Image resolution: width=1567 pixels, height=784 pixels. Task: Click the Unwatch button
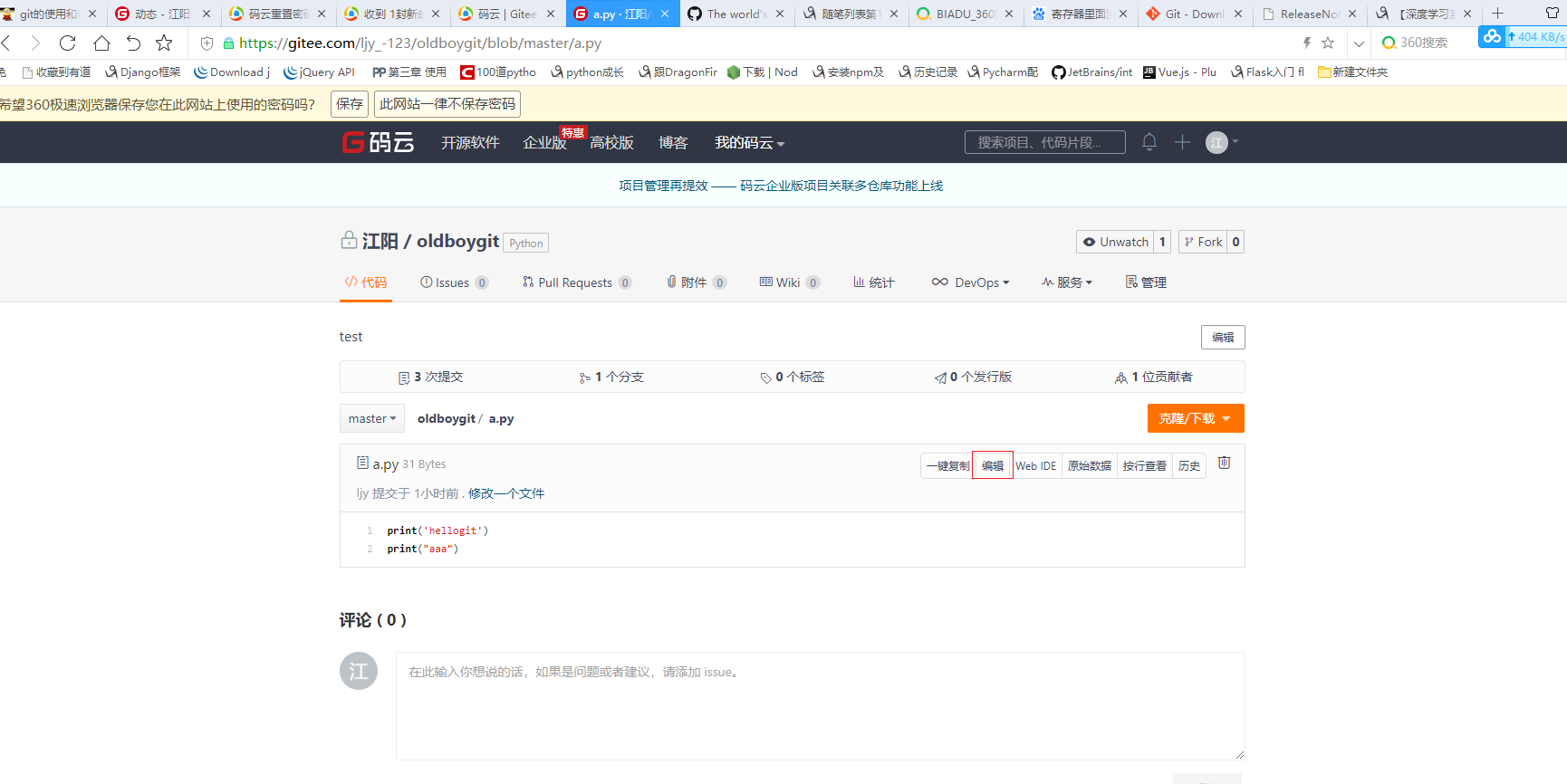pyautogui.click(x=1115, y=242)
